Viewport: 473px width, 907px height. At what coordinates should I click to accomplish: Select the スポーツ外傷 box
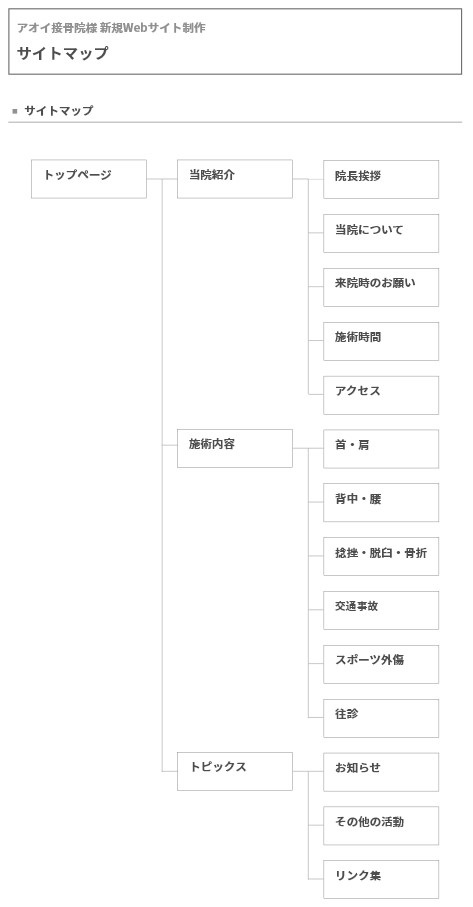pos(380,664)
